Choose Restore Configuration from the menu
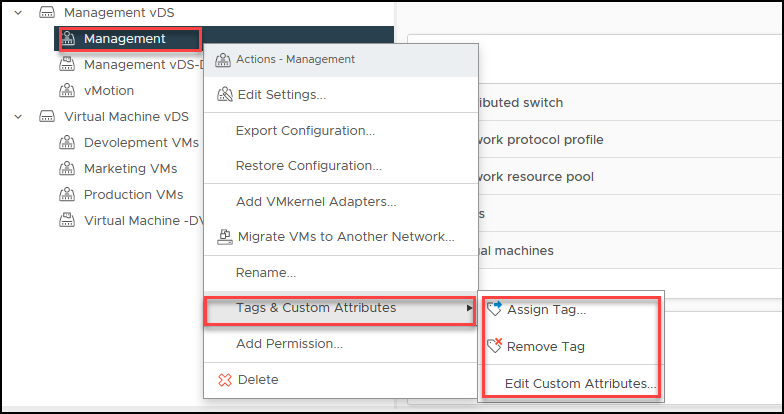784x414 pixels. tap(308, 166)
